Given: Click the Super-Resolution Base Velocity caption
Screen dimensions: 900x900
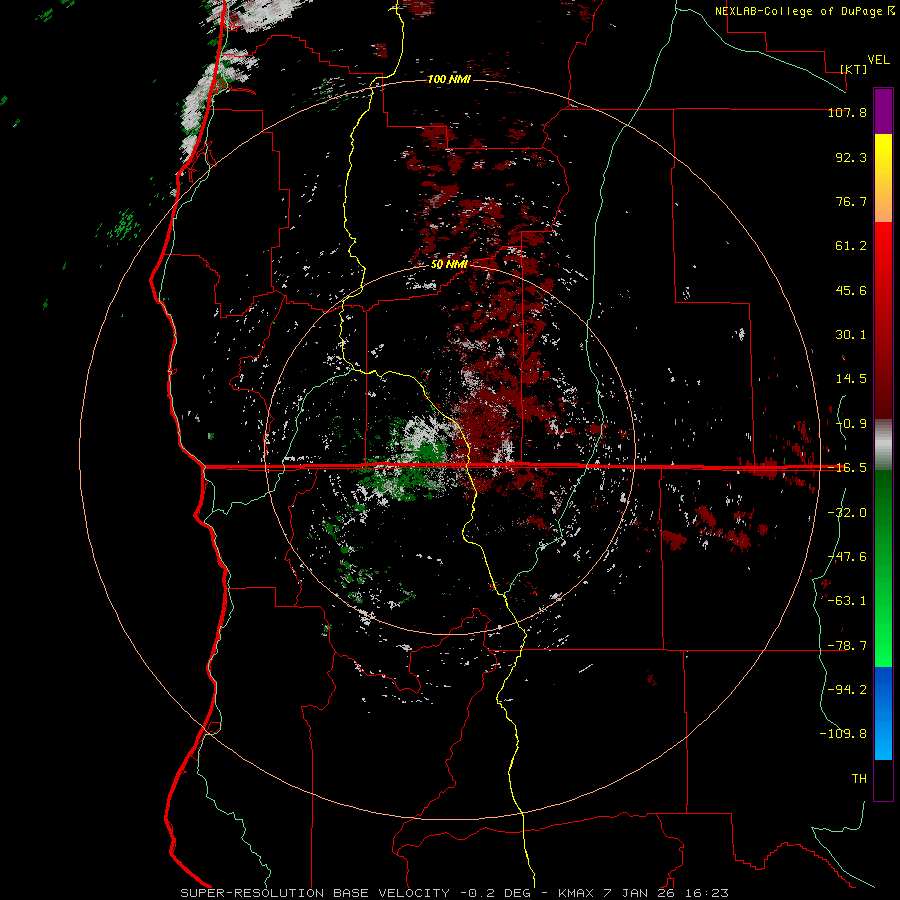Looking at the screenshot, I should click(454, 893).
